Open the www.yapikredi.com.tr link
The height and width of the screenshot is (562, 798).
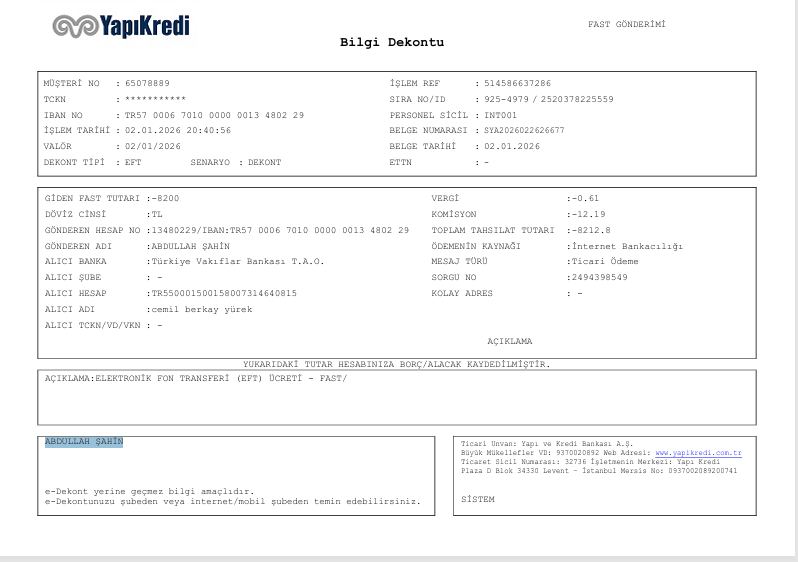click(698, 453)
